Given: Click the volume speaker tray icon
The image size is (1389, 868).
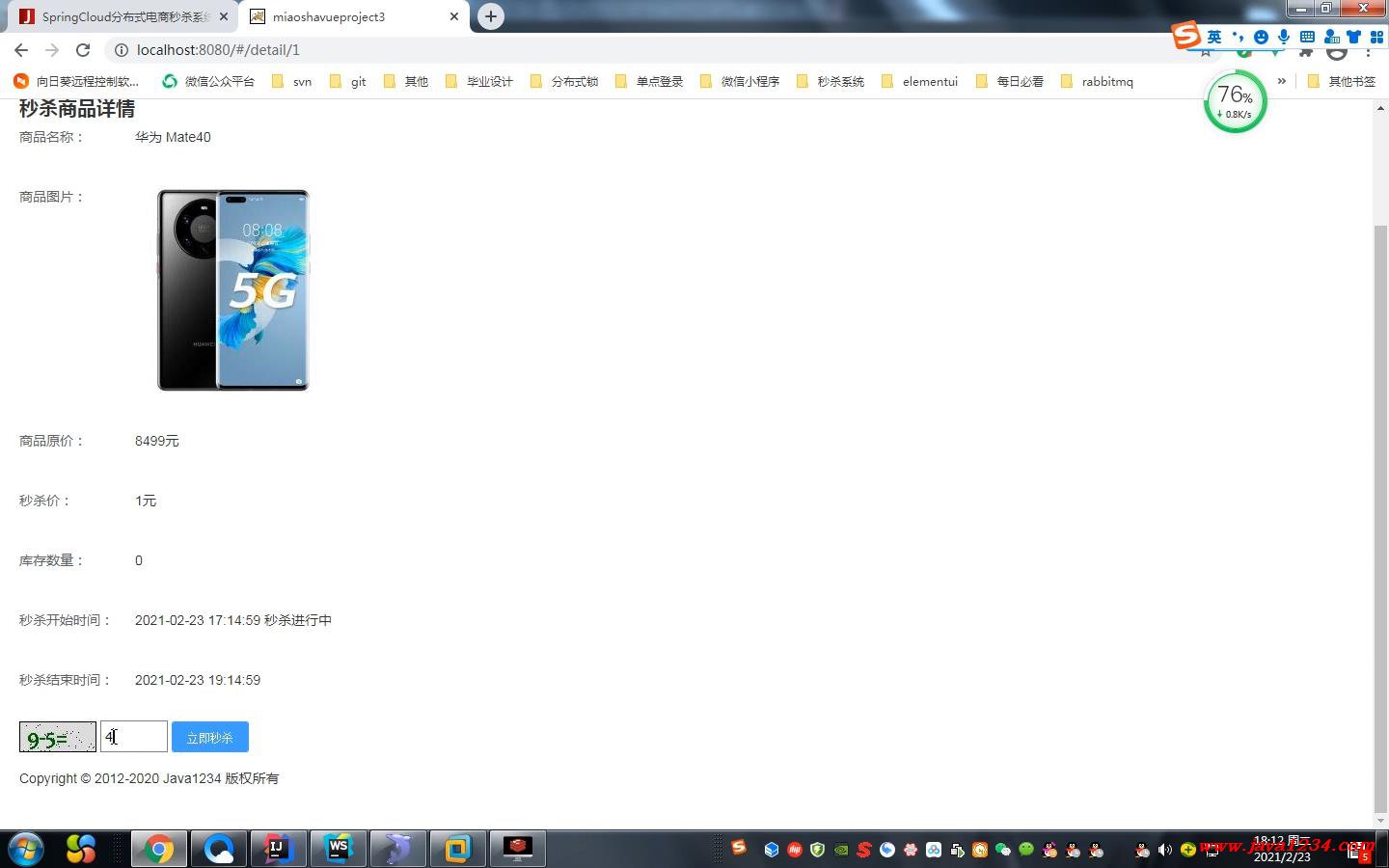Looking at the screenshot, I should click(x=1165, y=850).
